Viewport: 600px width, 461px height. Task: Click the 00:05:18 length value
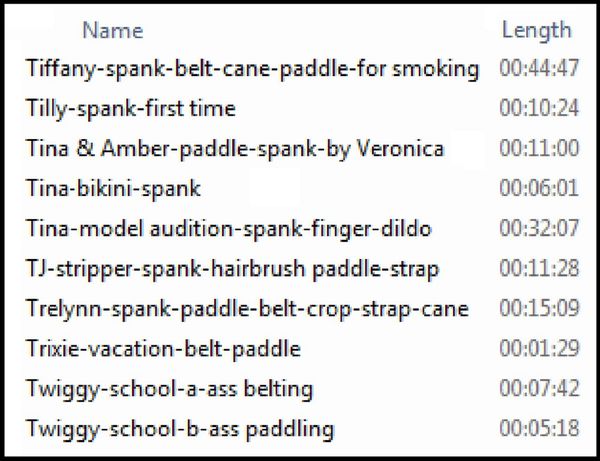(539, 428)
